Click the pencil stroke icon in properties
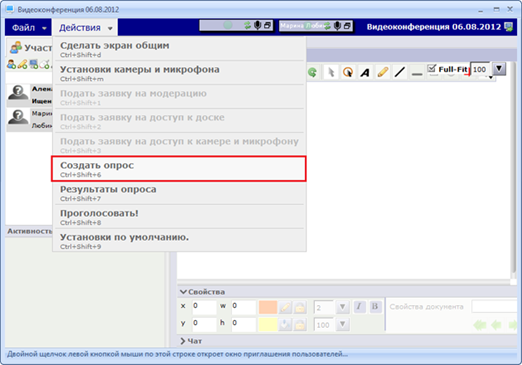 285,307
